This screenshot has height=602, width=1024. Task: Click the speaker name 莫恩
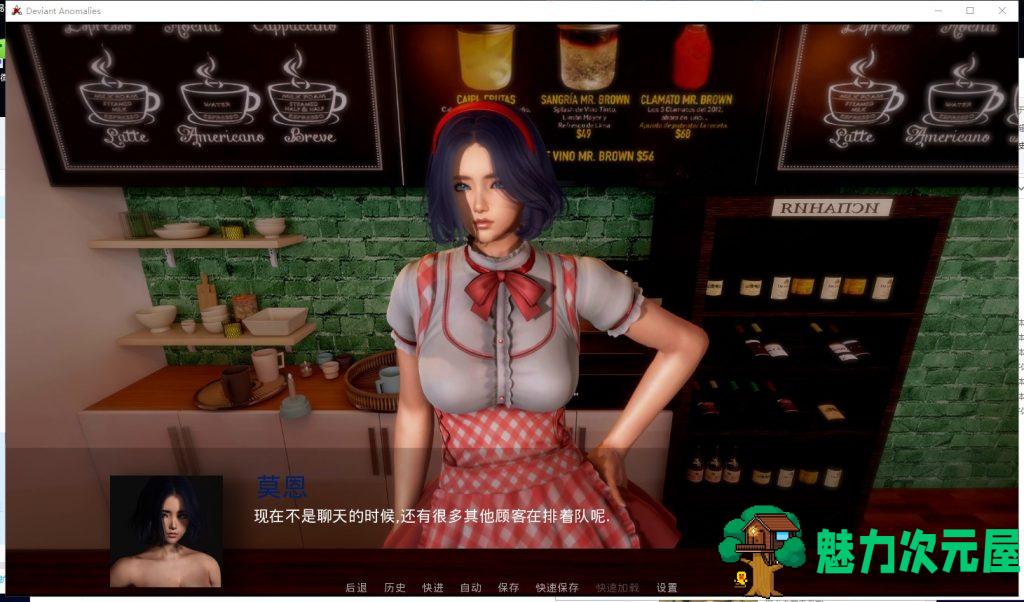tap(281, 487)
